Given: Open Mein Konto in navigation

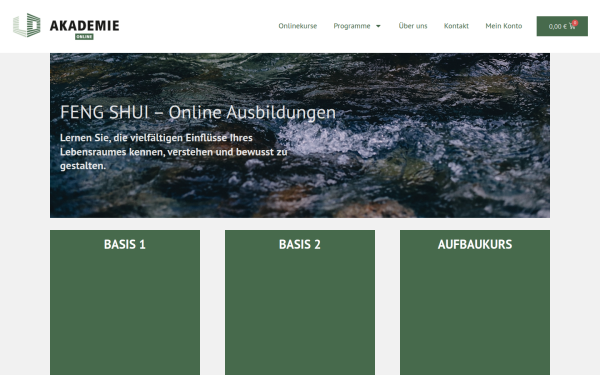Looking at the screenshot, I should (504, 26).
